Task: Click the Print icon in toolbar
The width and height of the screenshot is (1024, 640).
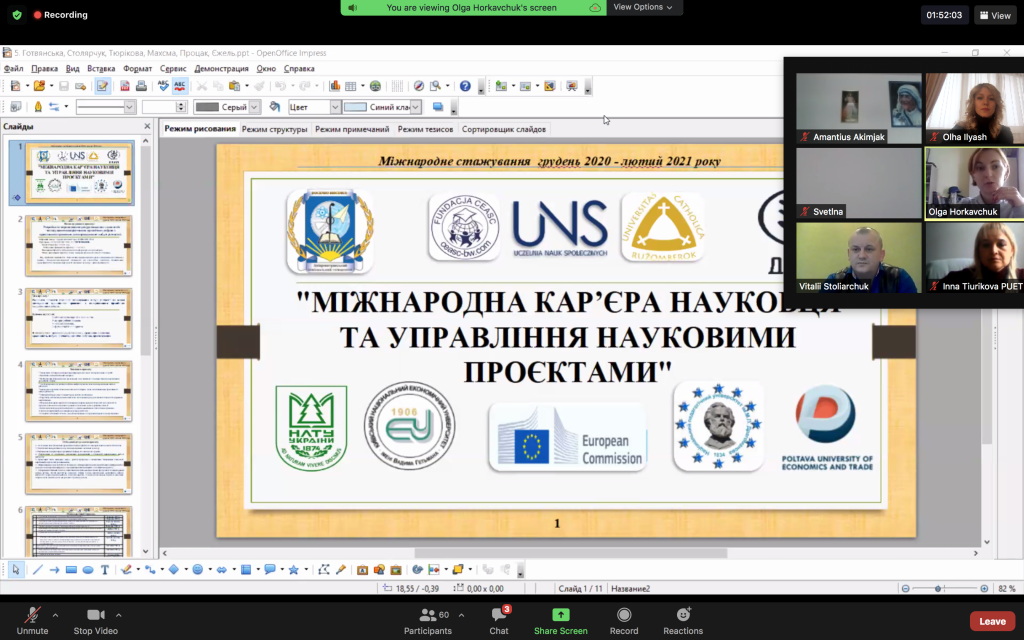Action: [x=141, y=86]
